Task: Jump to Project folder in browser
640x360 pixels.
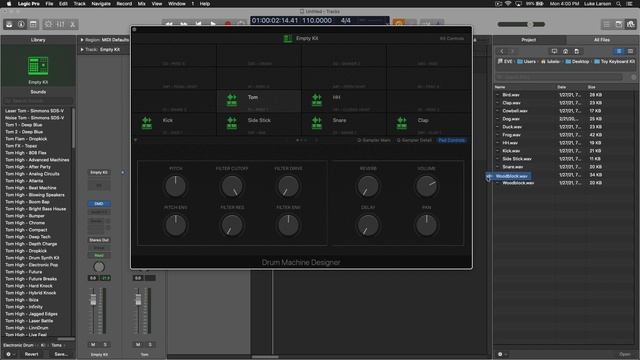Action: click(576, 51)
